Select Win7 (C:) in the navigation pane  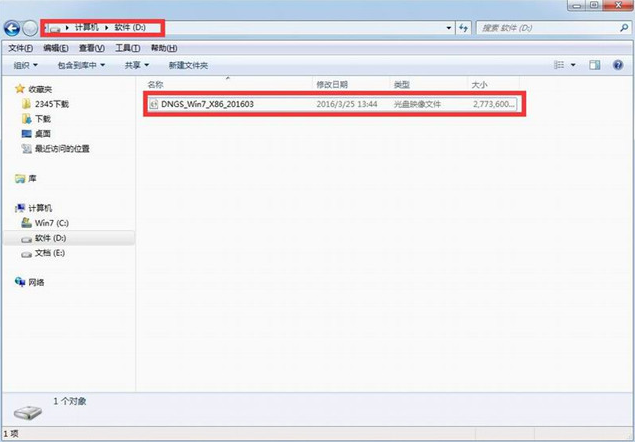[x=52, y=223]
